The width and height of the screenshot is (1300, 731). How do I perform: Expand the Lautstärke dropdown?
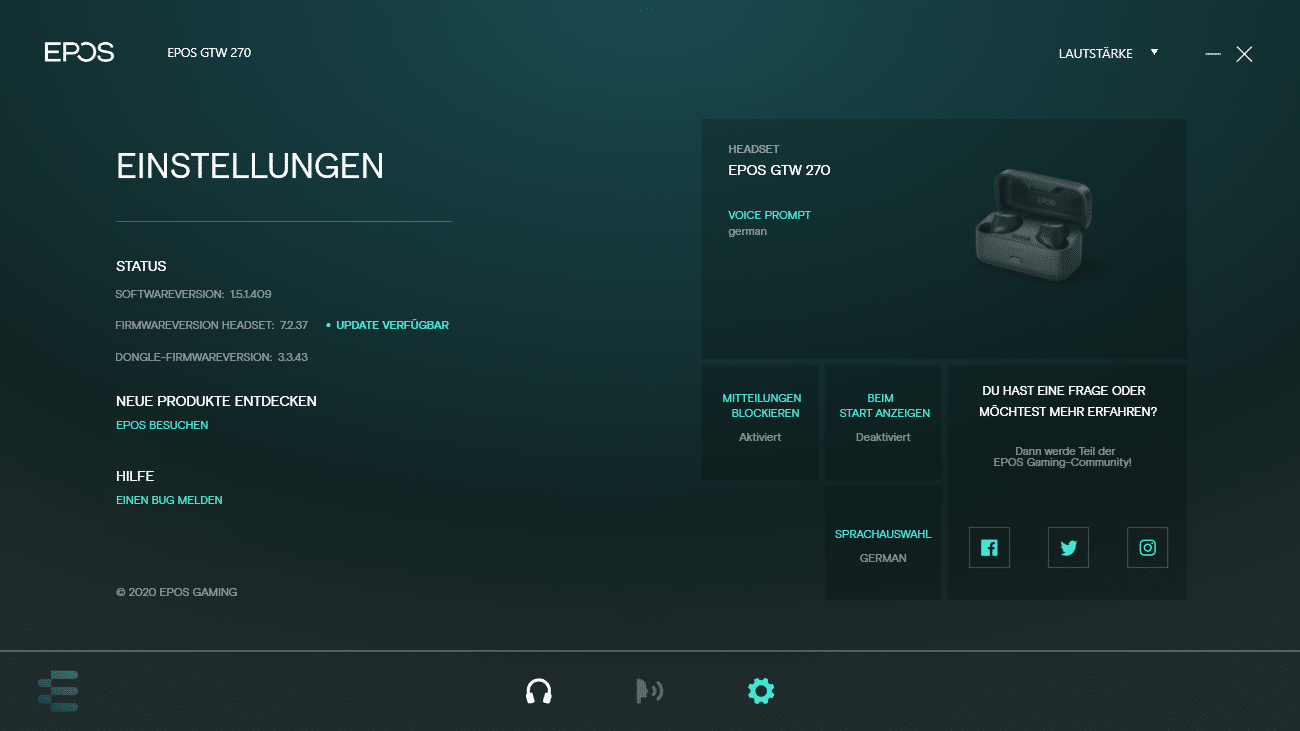point(1108,54)
